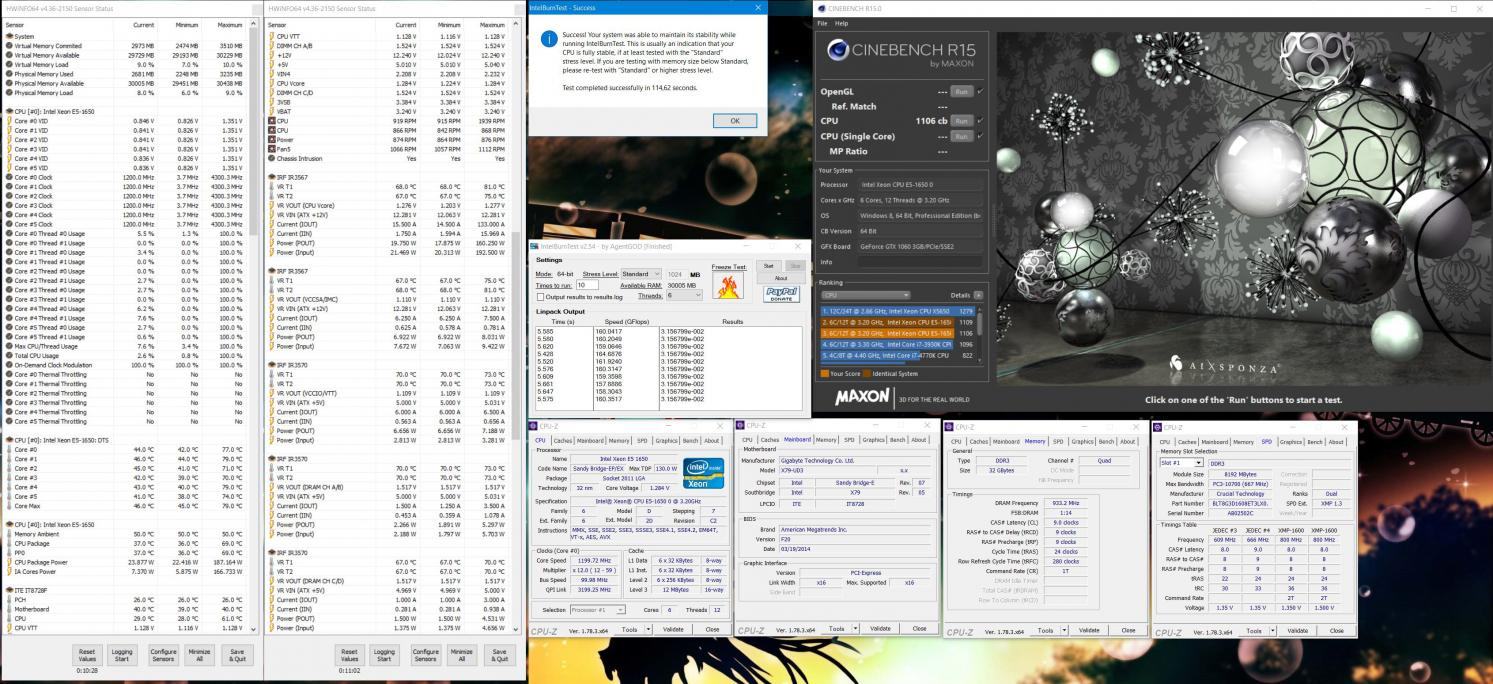Image resolution: width=1493 pixels, height=684 pixels.
Task: Toggle the CPU (Single Core) test checkmark
Action: pyautogui.click(x=980, y=136)
